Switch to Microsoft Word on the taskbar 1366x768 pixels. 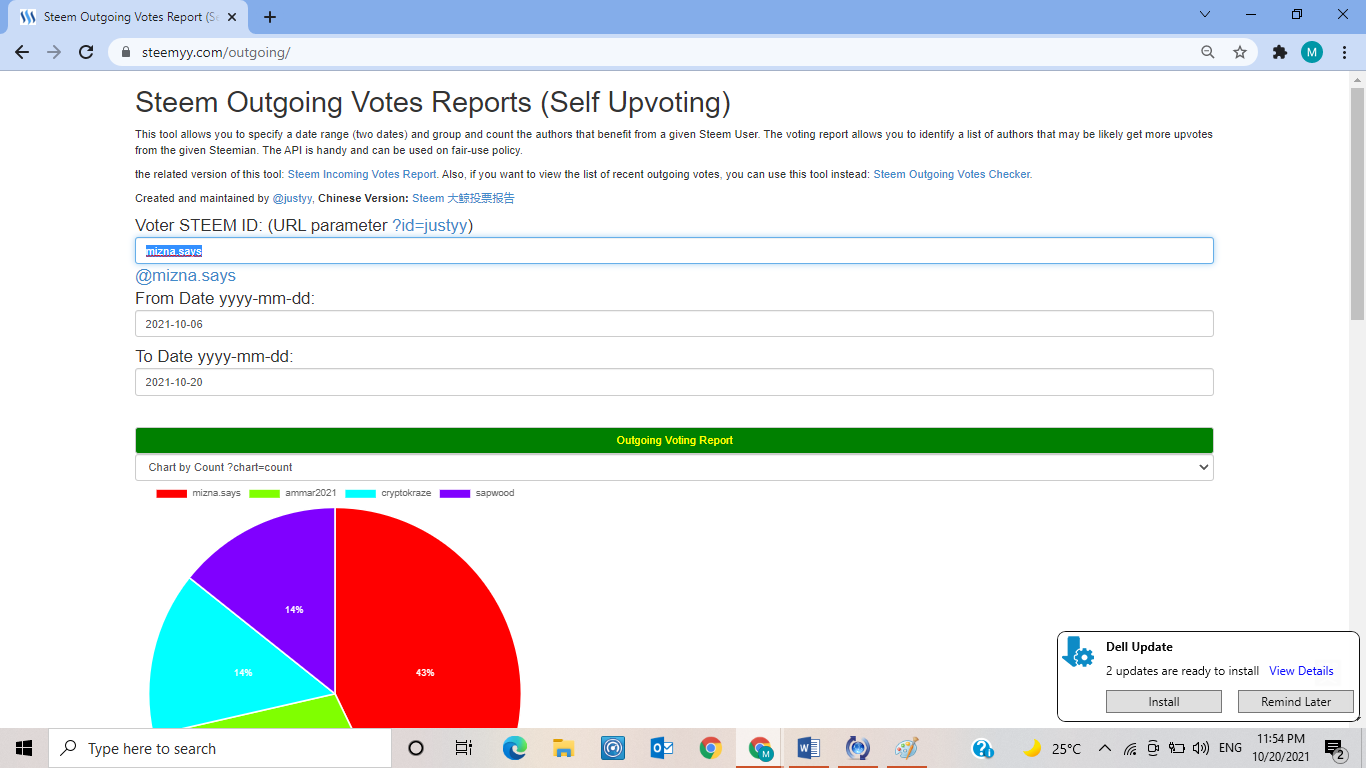[x=809, y=748]
